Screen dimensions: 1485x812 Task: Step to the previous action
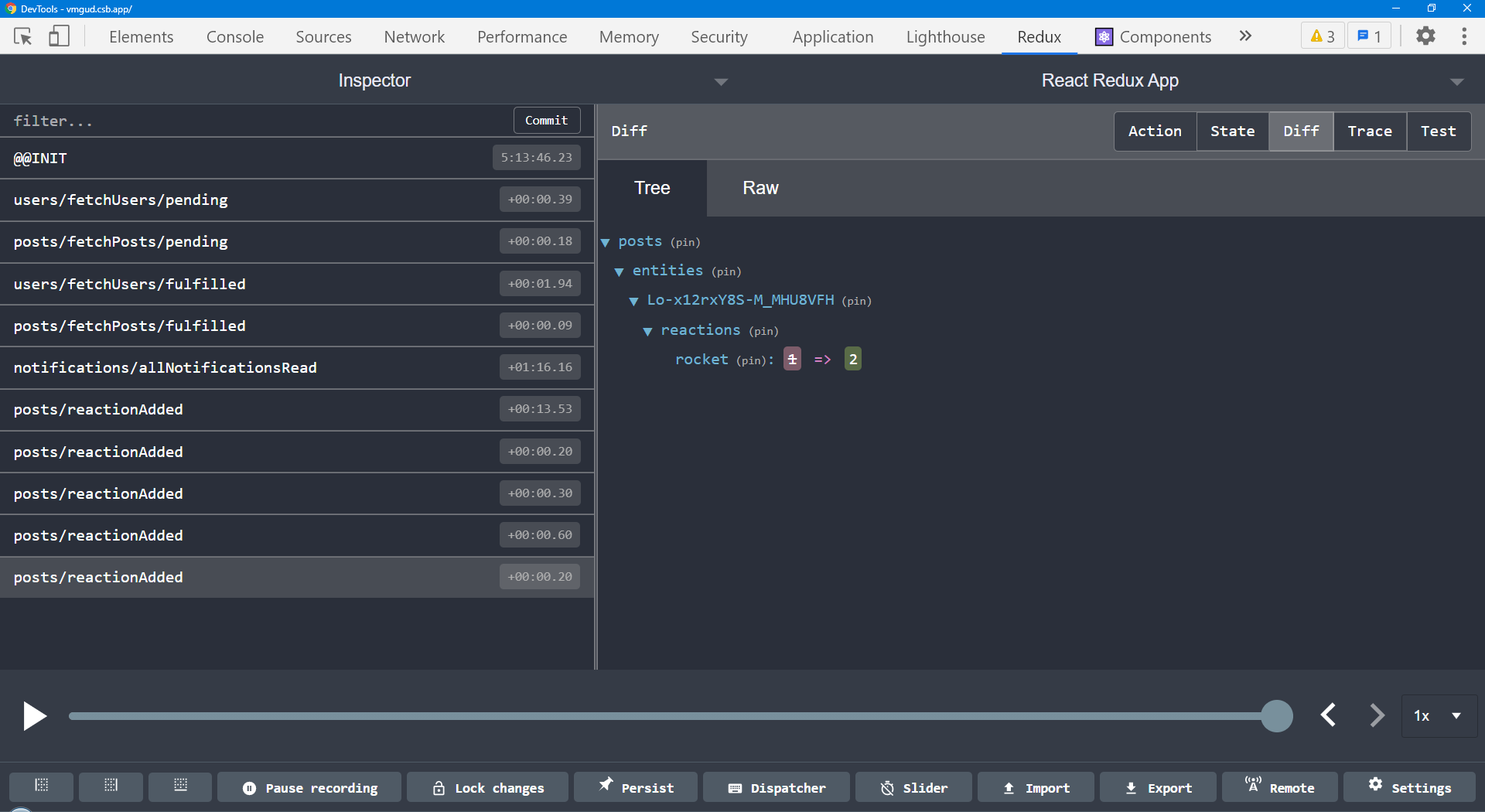click(1329, 715)
